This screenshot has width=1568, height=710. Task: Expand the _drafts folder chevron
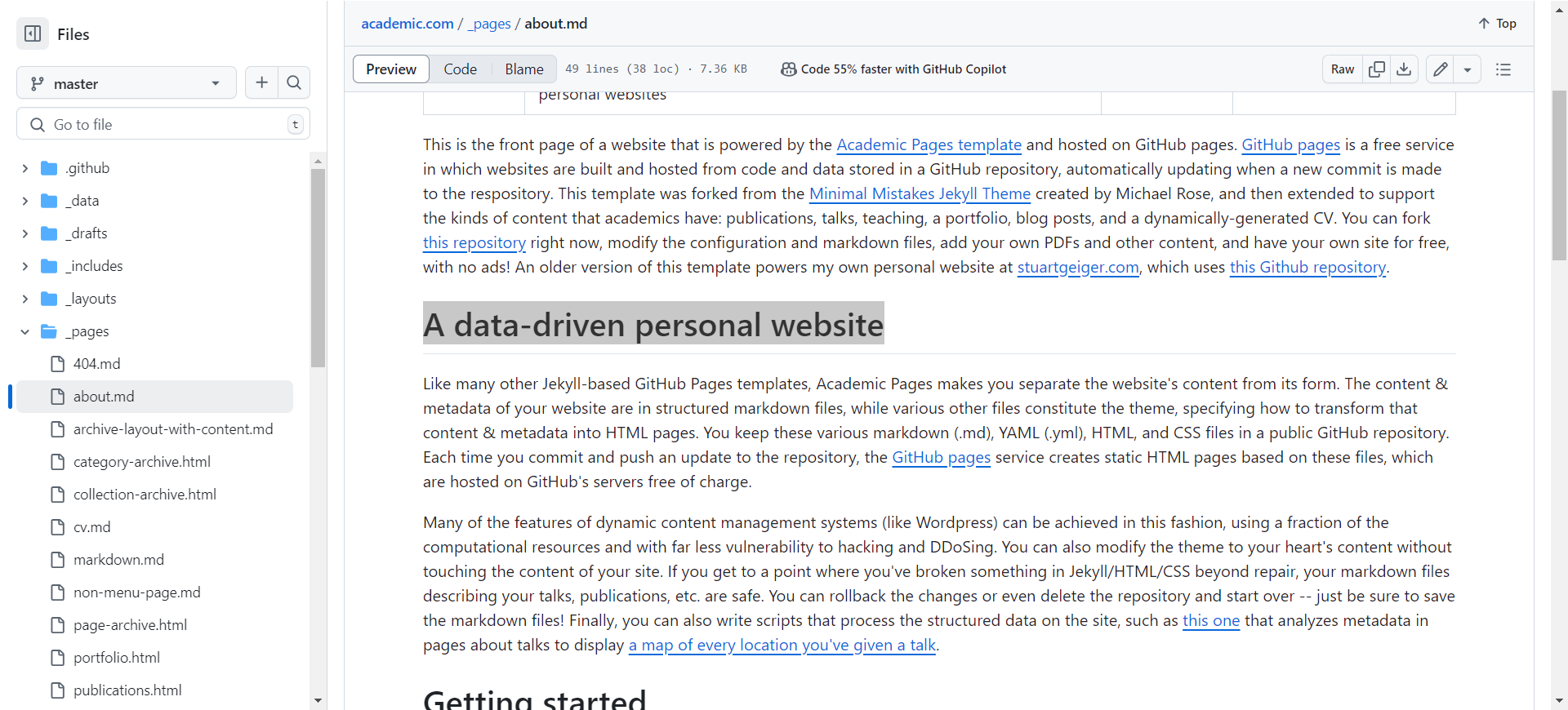tap(24, 233)
